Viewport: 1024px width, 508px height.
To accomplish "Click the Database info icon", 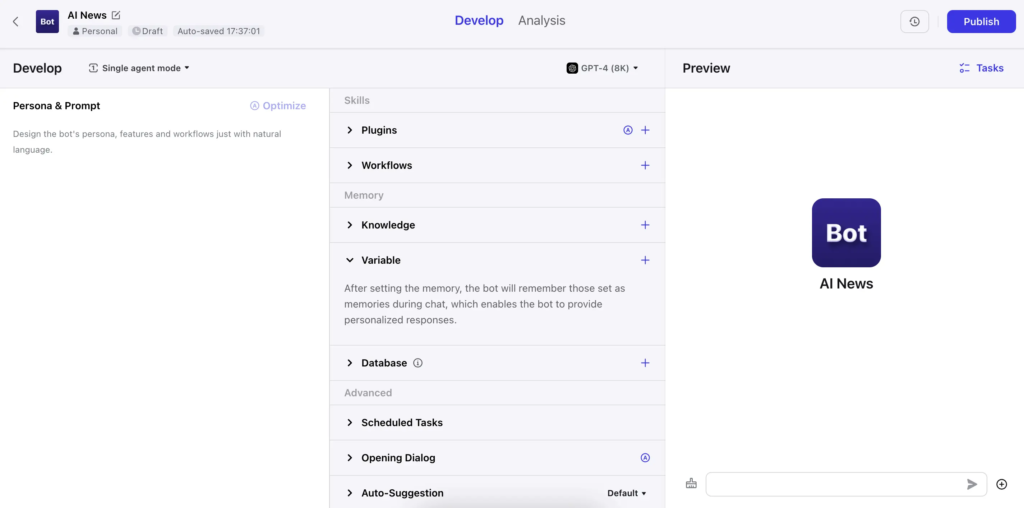I will (418, 363).
